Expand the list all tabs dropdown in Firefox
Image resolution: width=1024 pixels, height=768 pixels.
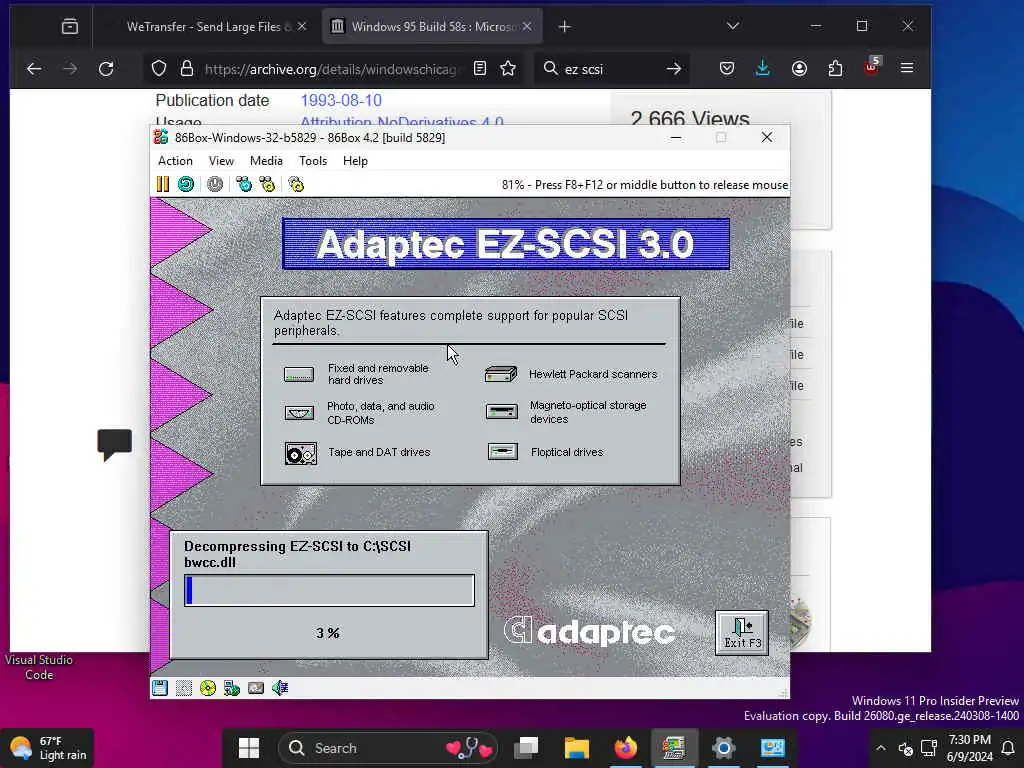733,26
